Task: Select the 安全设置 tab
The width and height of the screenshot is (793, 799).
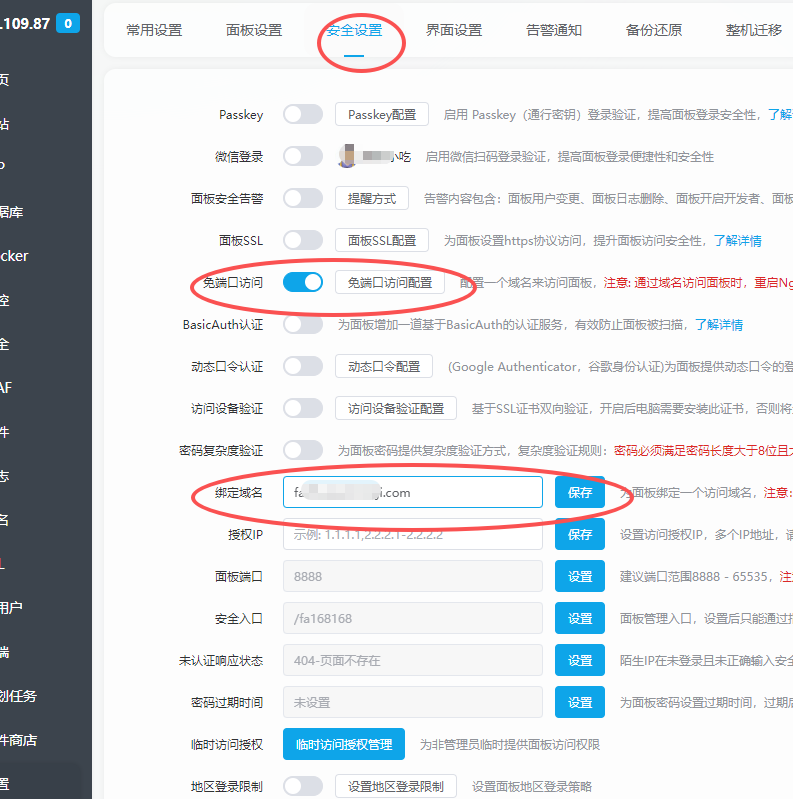Action: pyautogui.click(x=354, y=30)
